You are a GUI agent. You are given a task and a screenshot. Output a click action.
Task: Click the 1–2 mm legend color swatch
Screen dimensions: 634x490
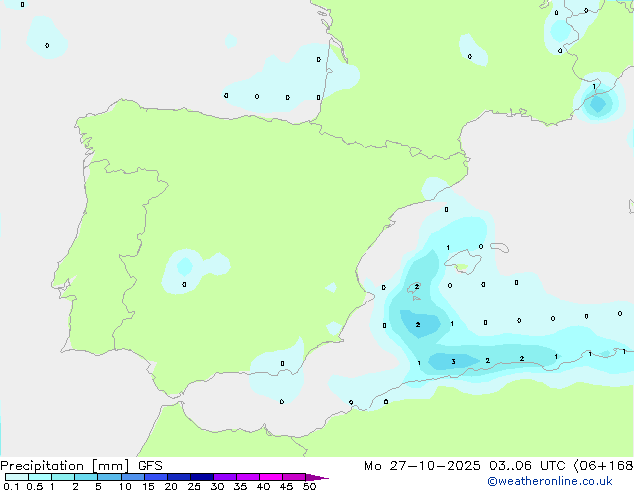[x=63, y=477]
